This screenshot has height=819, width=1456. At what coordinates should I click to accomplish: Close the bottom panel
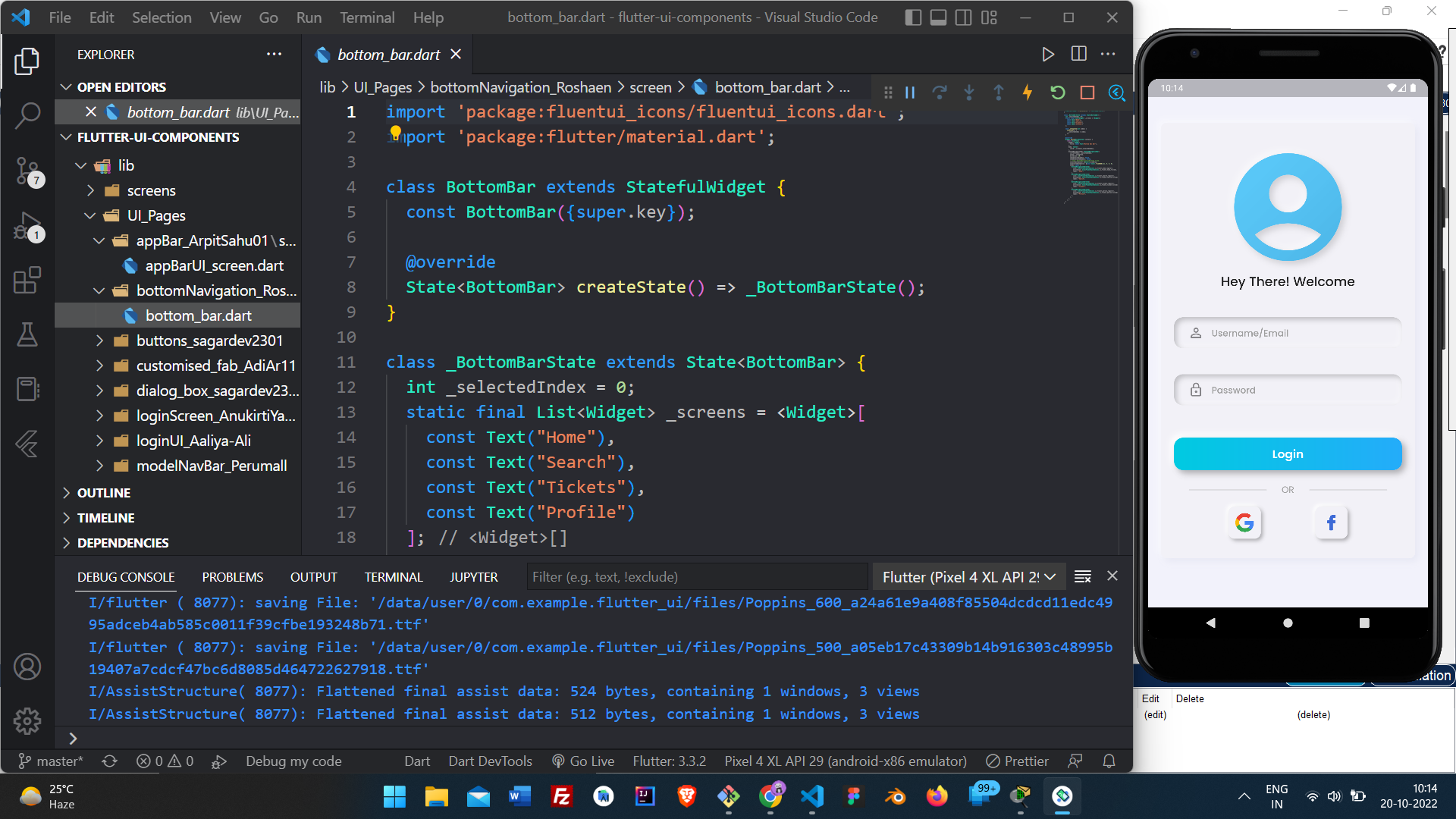(1112, 576)
